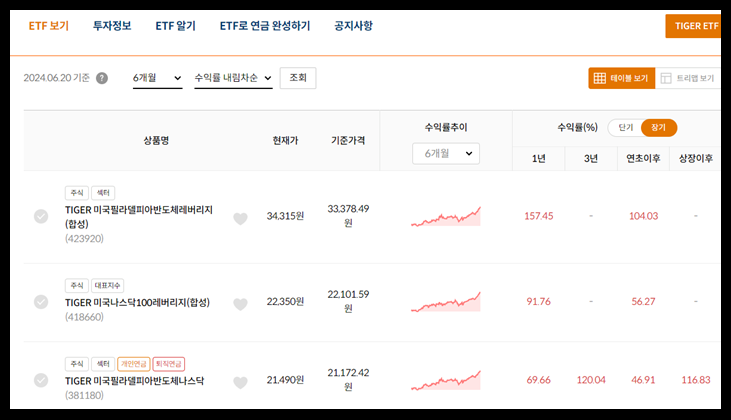
Task: Click the 개인연금 tag on the 381180 row
Action: pos(134,364)
